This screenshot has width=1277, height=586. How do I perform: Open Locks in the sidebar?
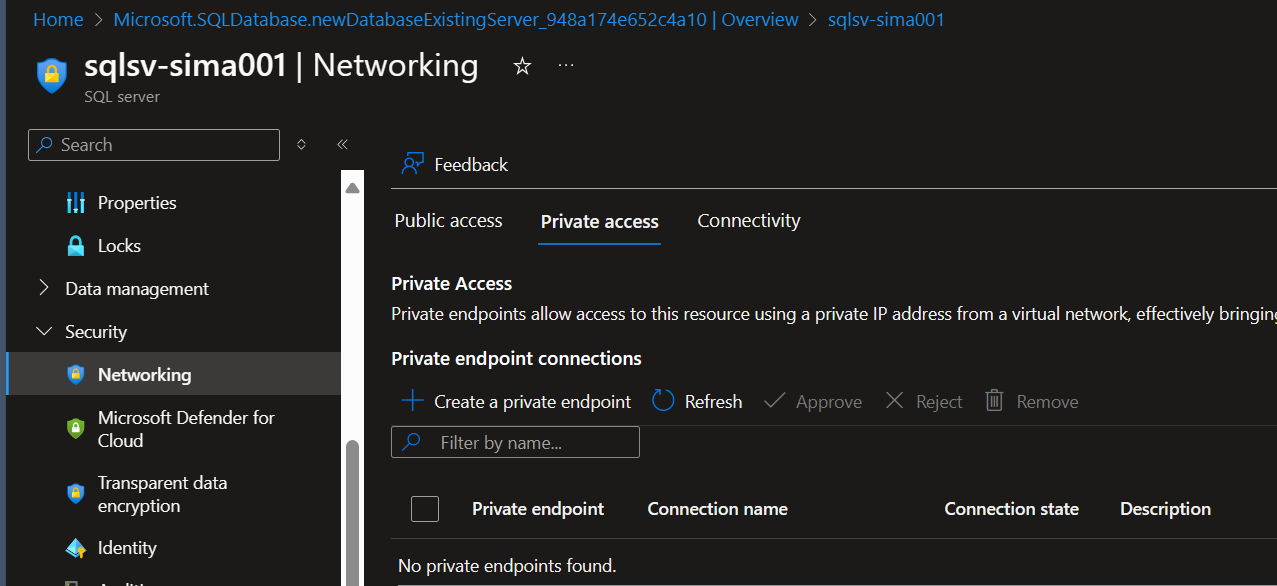pos(119,246)
